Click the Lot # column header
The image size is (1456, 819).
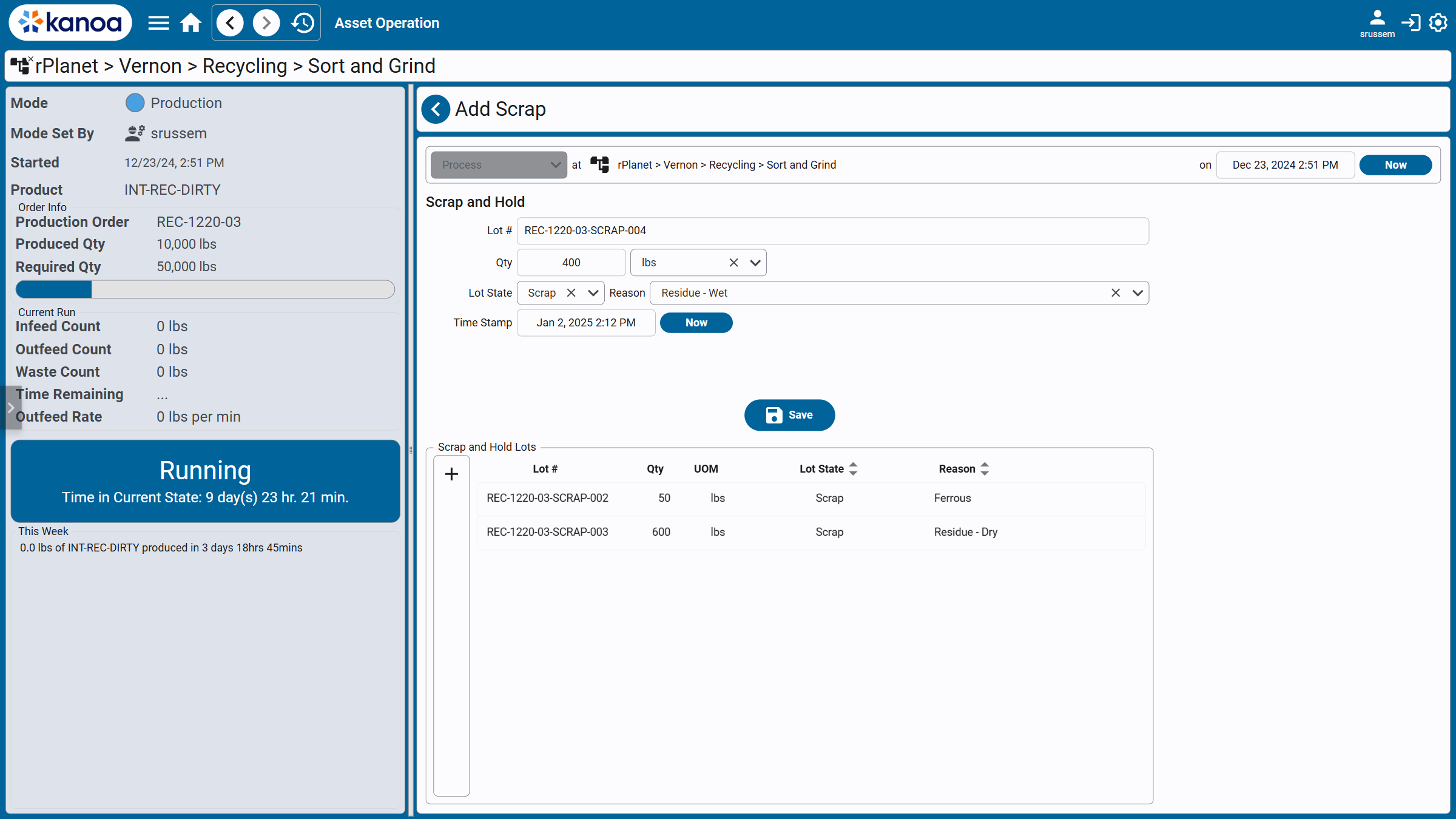[545, 469]
